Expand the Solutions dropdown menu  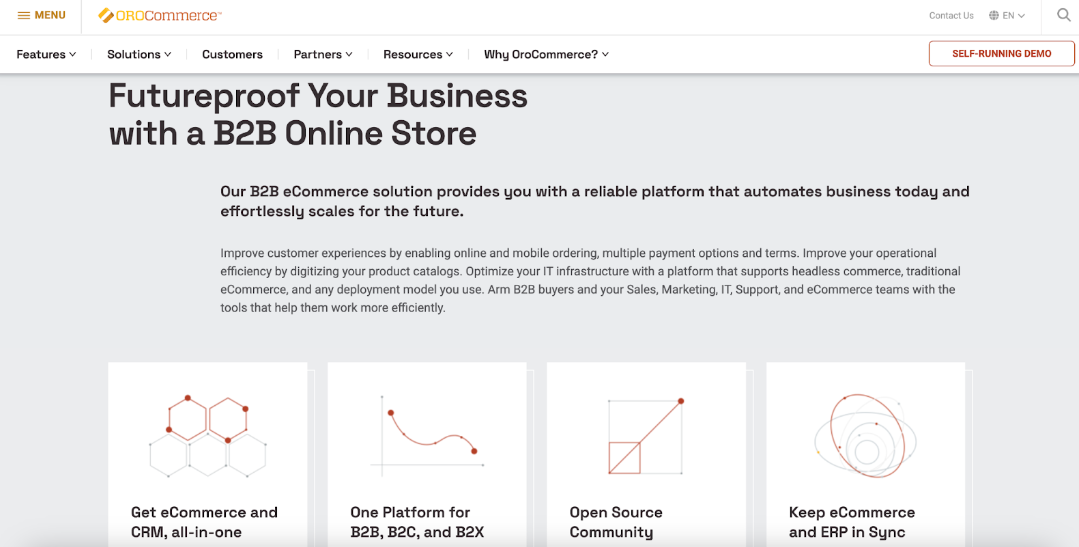pyautogui.click(x=139, y=54)
